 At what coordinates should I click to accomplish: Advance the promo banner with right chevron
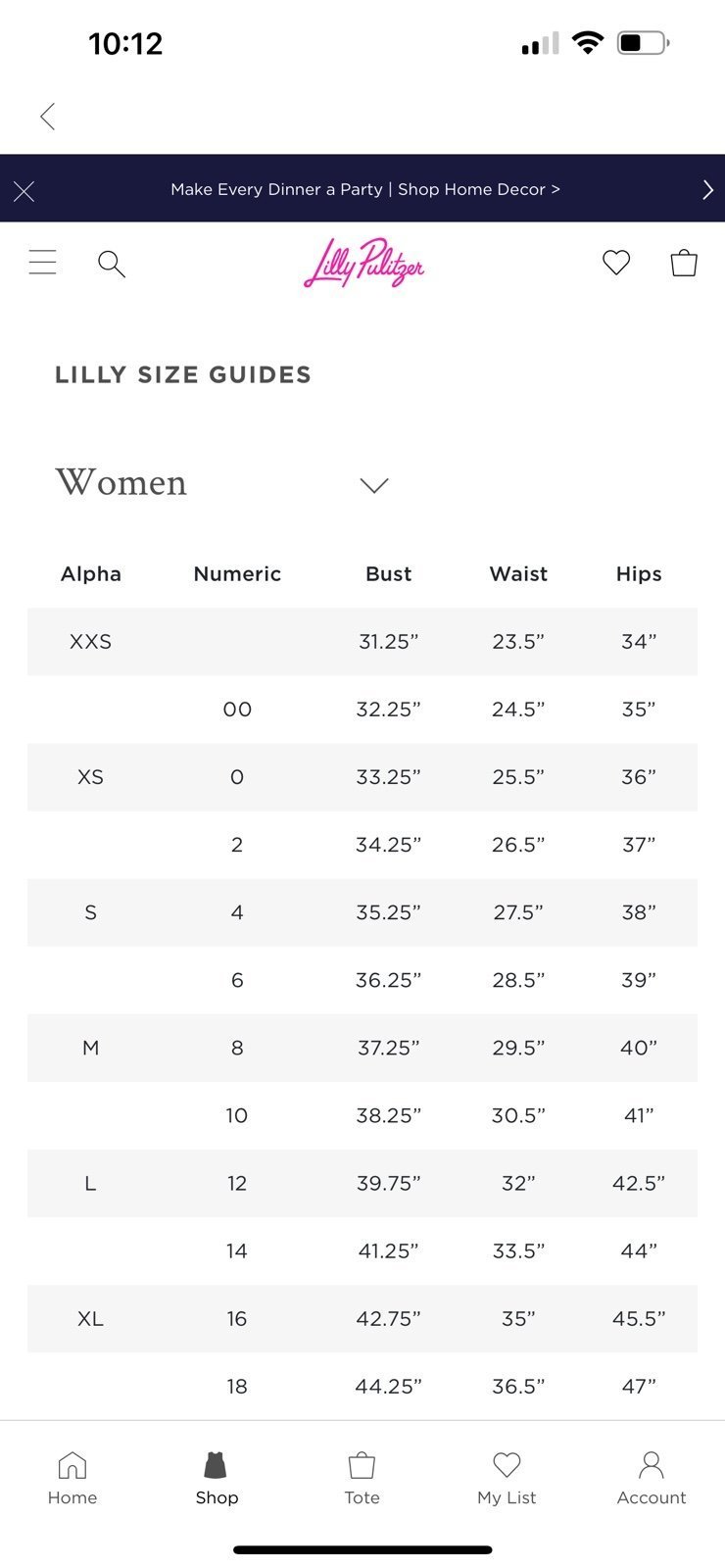point(707,190)
